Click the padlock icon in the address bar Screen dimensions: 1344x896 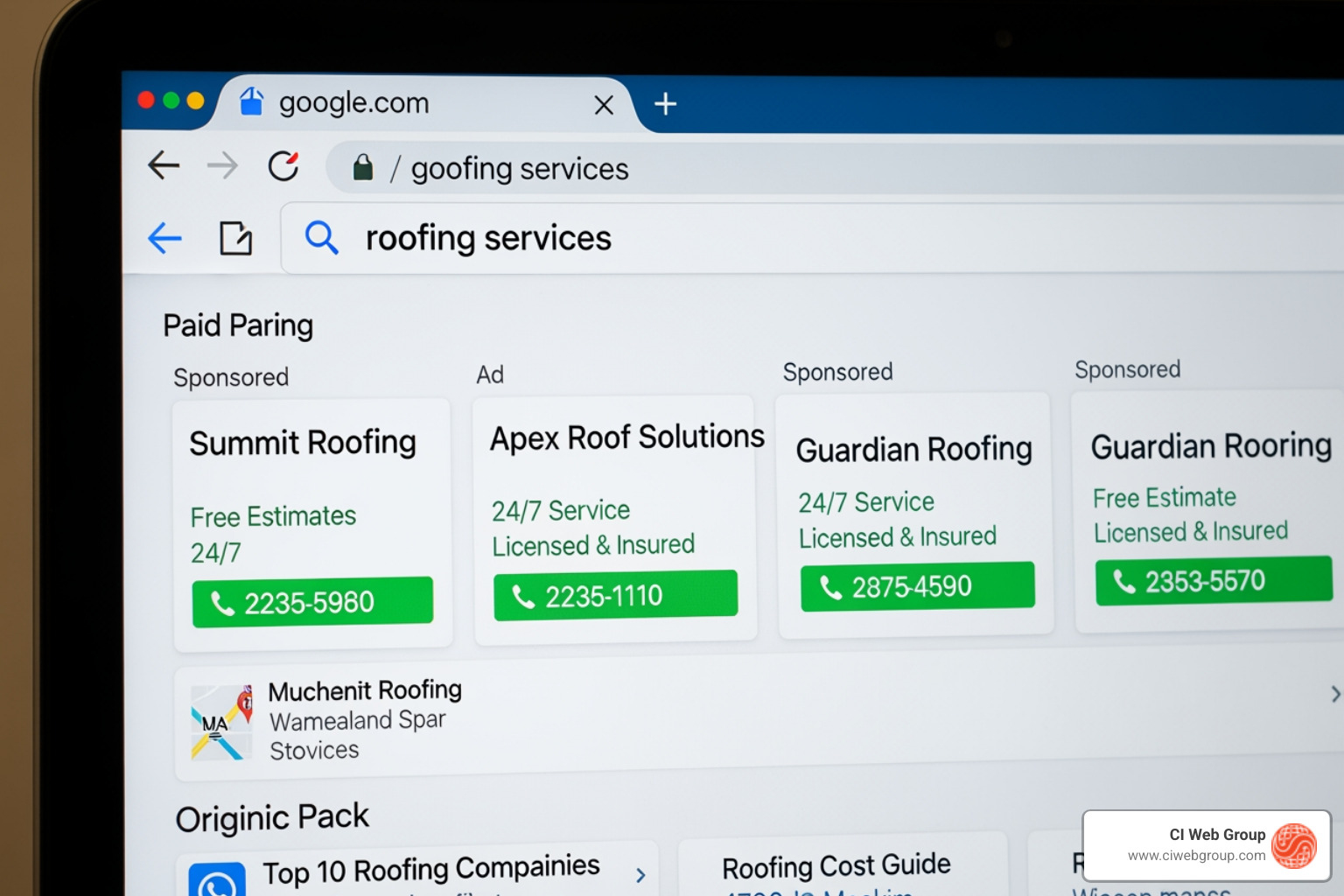(x=362, y=168)
